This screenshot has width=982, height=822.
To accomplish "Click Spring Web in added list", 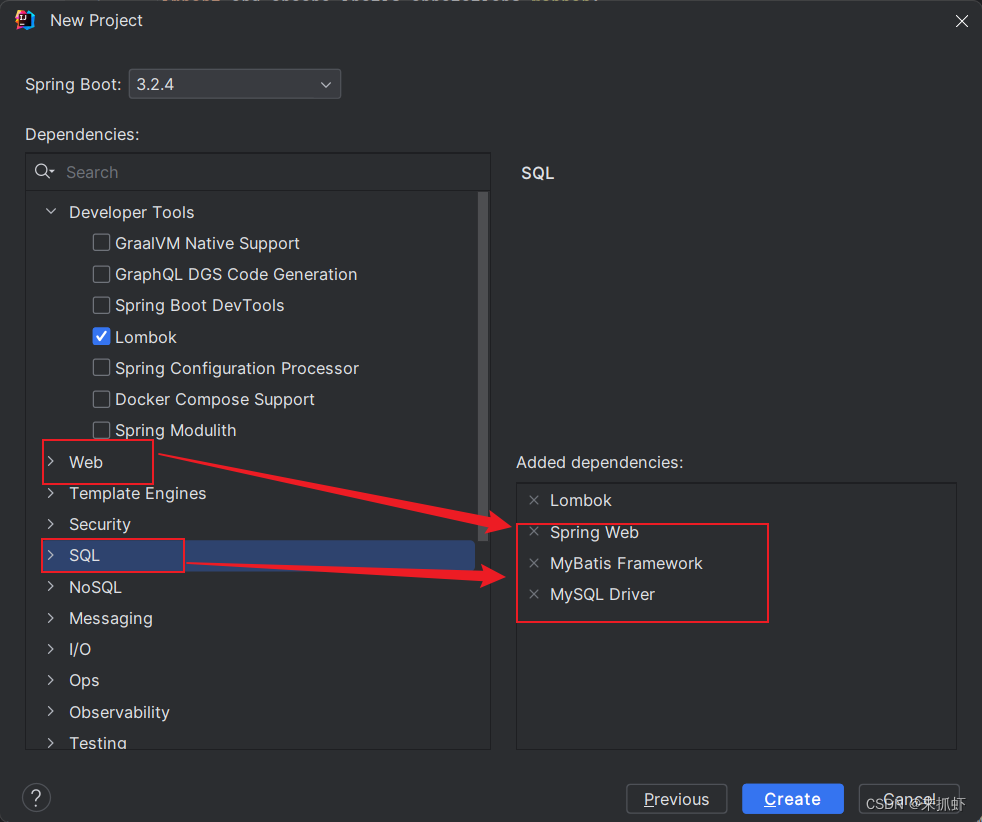I will pyautogui.click(x=594, y=532).
